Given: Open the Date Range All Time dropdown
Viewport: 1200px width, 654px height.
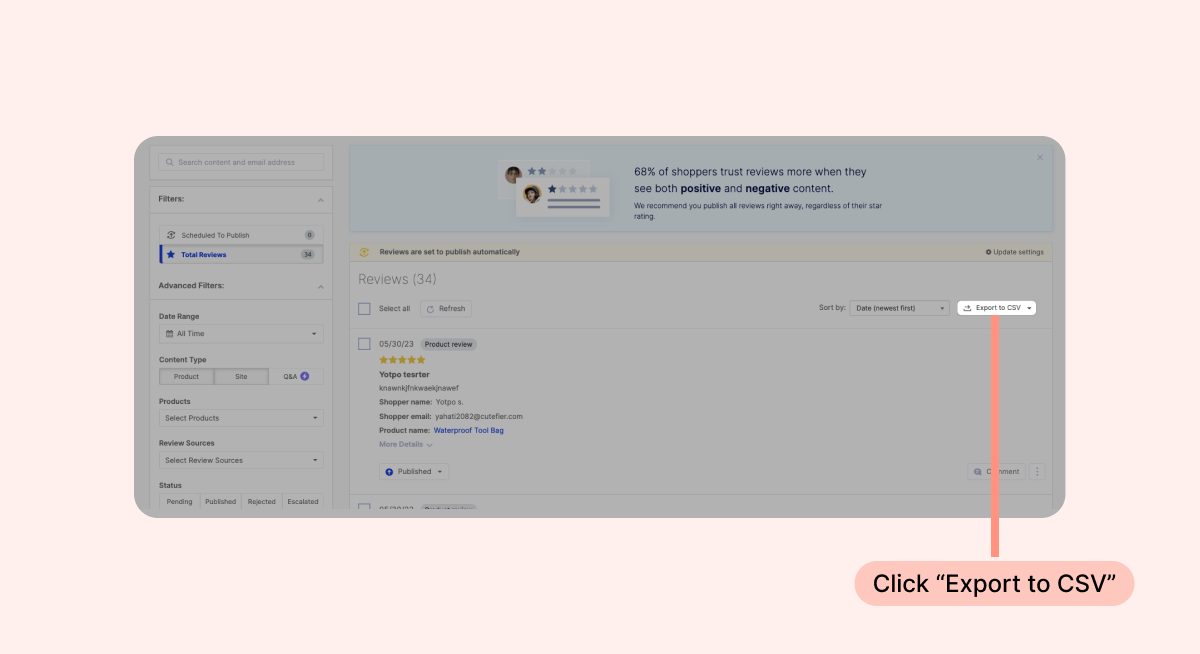Looking at the screenshot, I should [x=241, y=334].
